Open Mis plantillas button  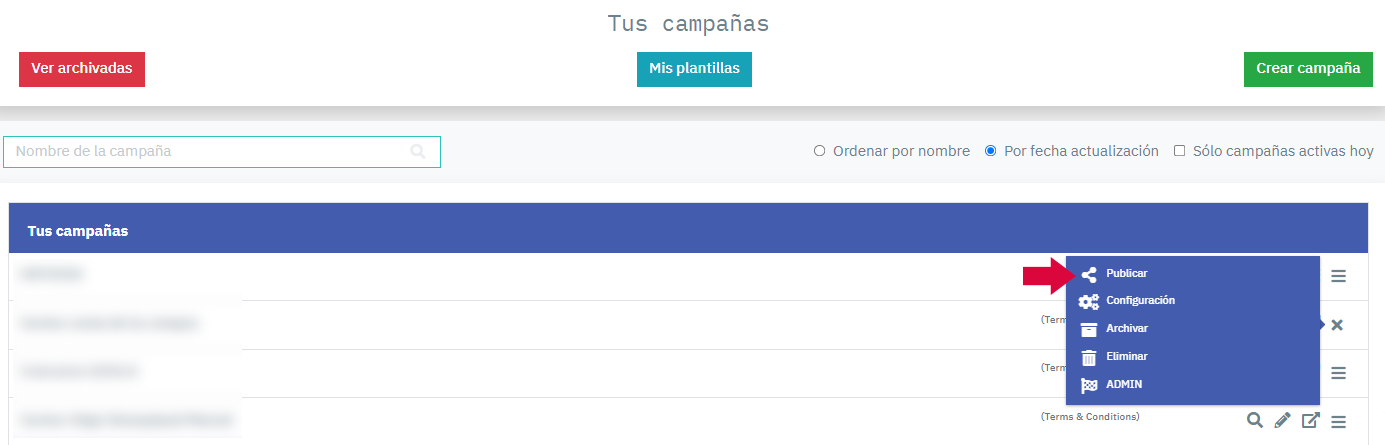(x=694, y=69)
